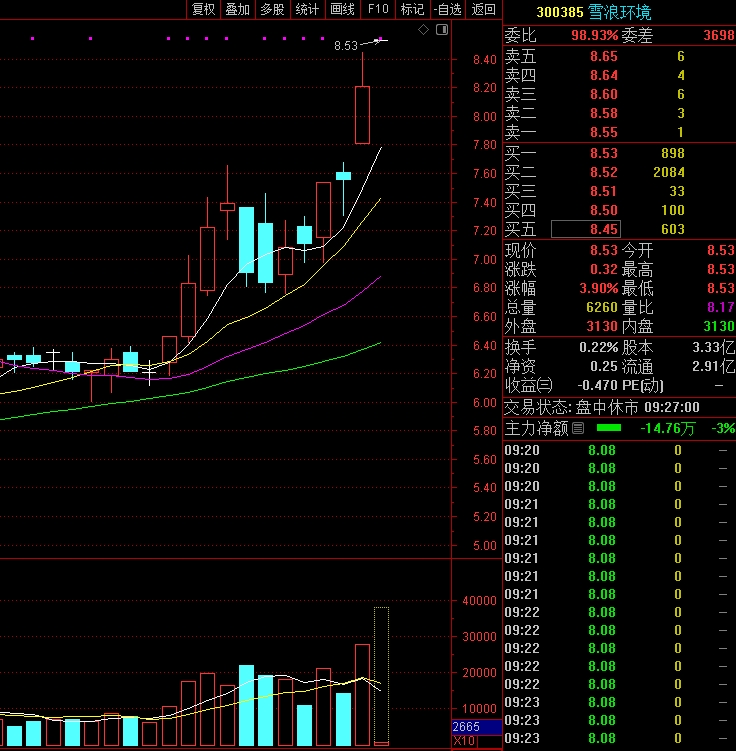Toggle -自选 watchlist removal button
This screenshot has height=751, width=736.
coord(447,9)
